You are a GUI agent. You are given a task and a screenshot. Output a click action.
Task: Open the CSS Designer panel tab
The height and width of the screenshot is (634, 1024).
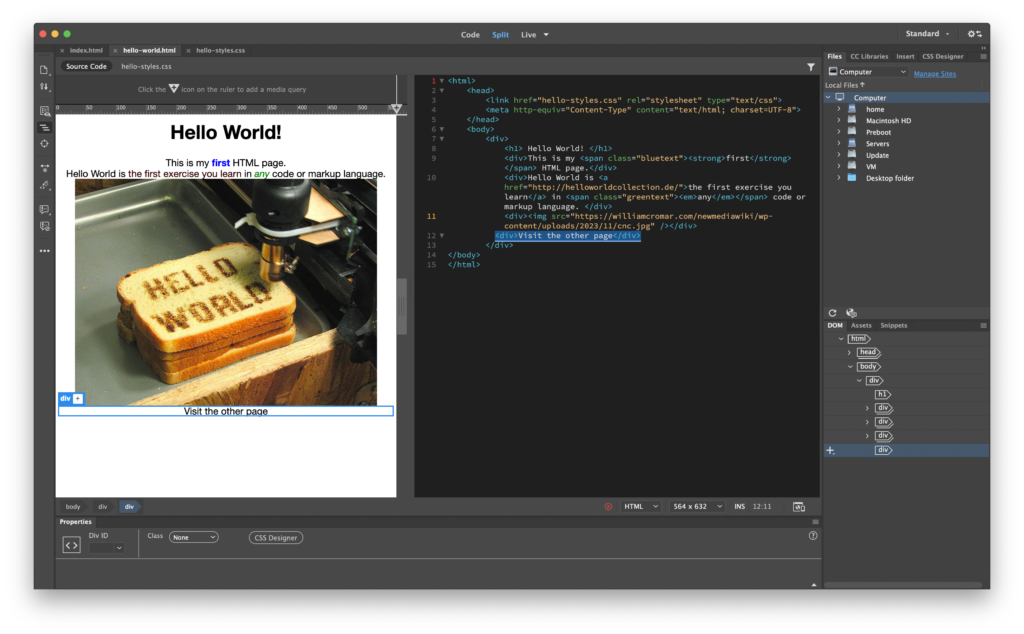[942, 57]
